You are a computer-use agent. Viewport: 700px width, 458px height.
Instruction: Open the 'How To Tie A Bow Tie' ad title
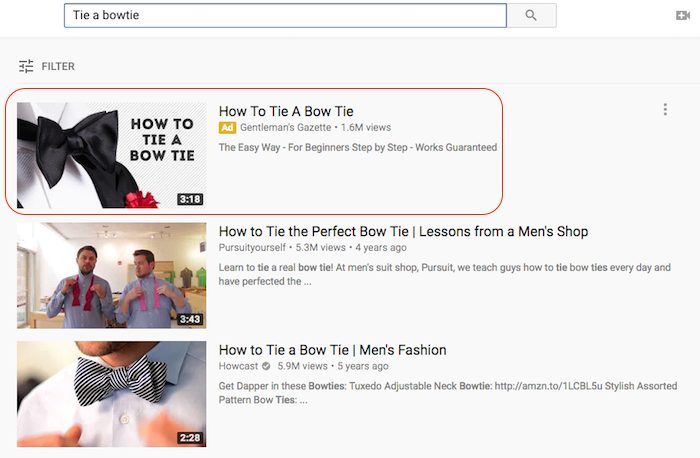(286, 111)
